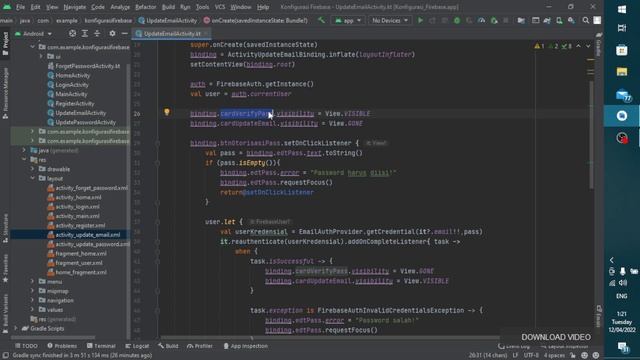Open the Refactor menu
Viewport: 640px width, 360px height.
coord(146,7)
